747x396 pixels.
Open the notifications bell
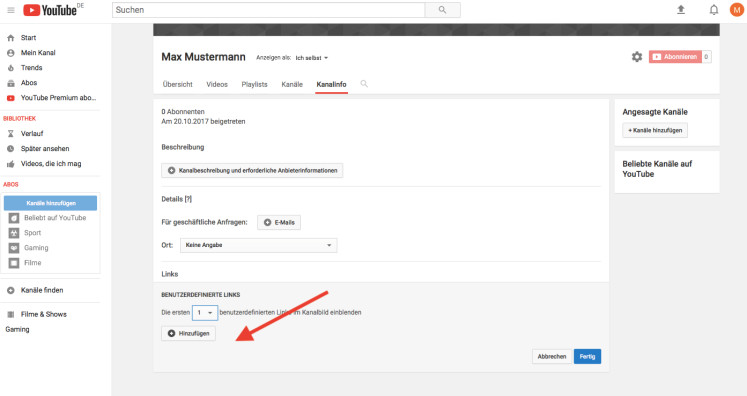click(x=714, y=10)
